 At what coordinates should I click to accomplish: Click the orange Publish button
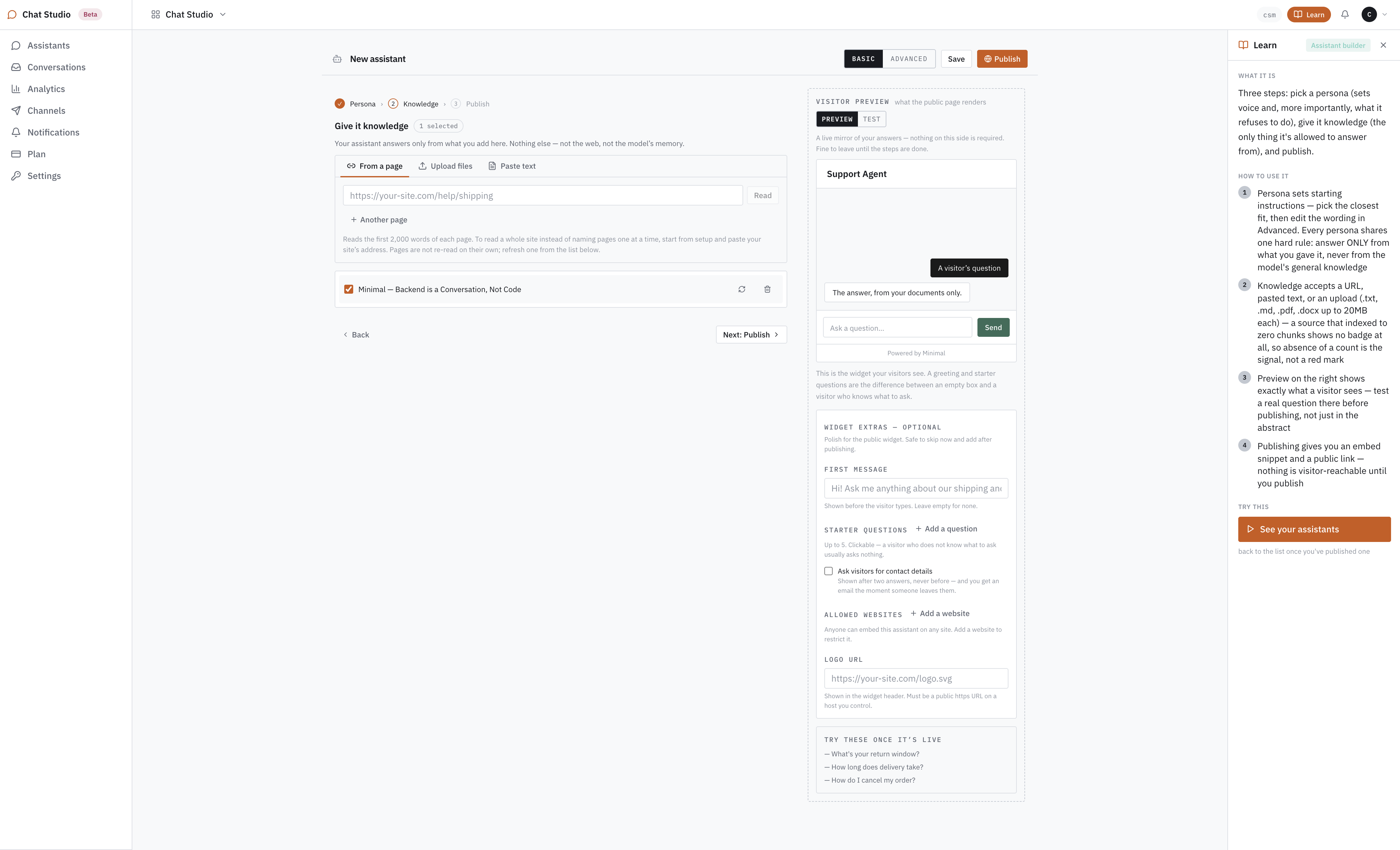click(x=1002, y=59)
